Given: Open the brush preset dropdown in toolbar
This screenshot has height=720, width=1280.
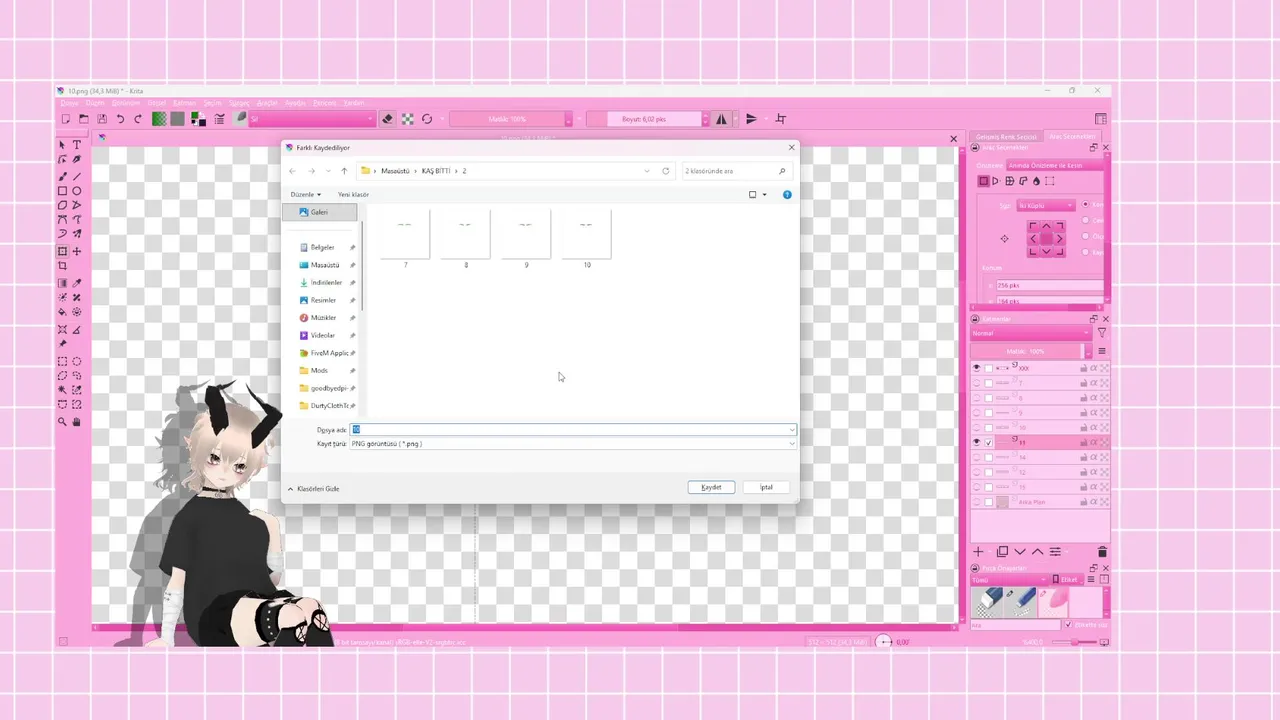Looking at the screenshot, I should point(312,119).
